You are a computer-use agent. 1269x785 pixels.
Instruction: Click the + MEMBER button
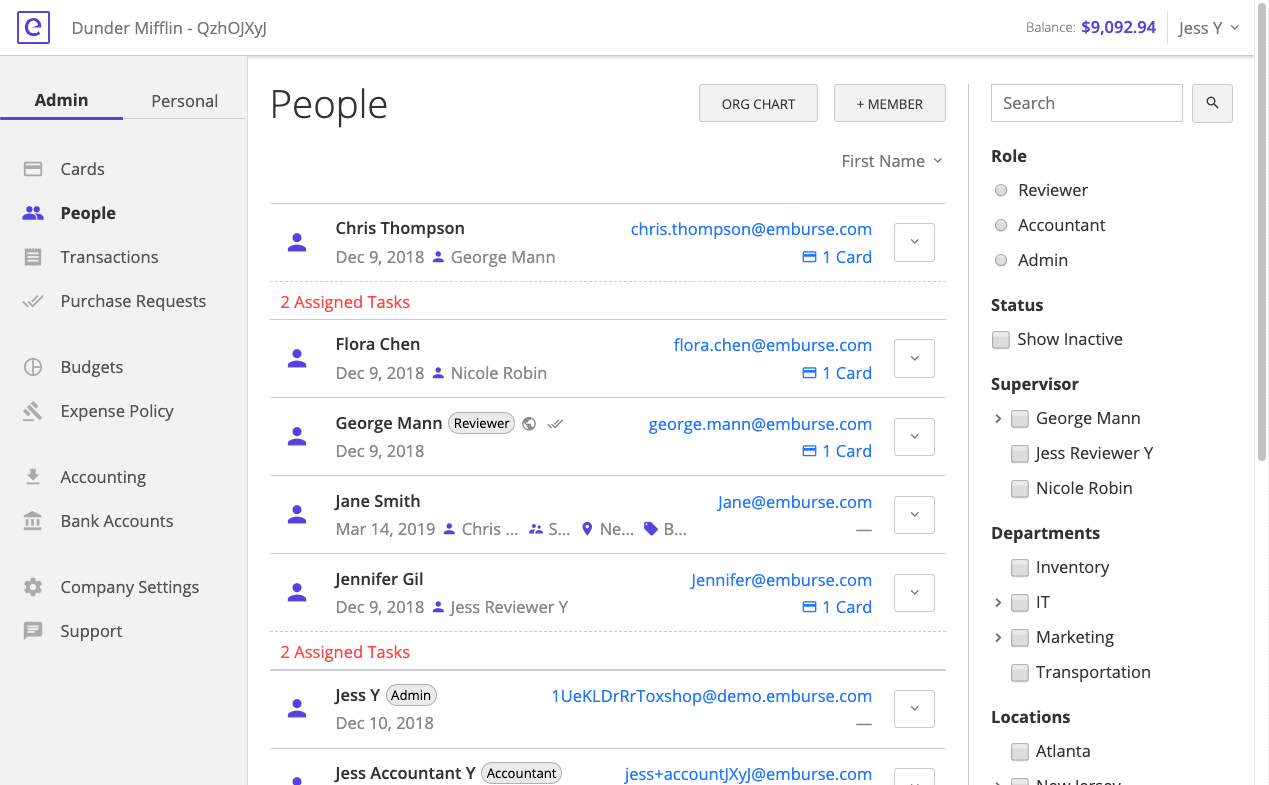(890, 103)
